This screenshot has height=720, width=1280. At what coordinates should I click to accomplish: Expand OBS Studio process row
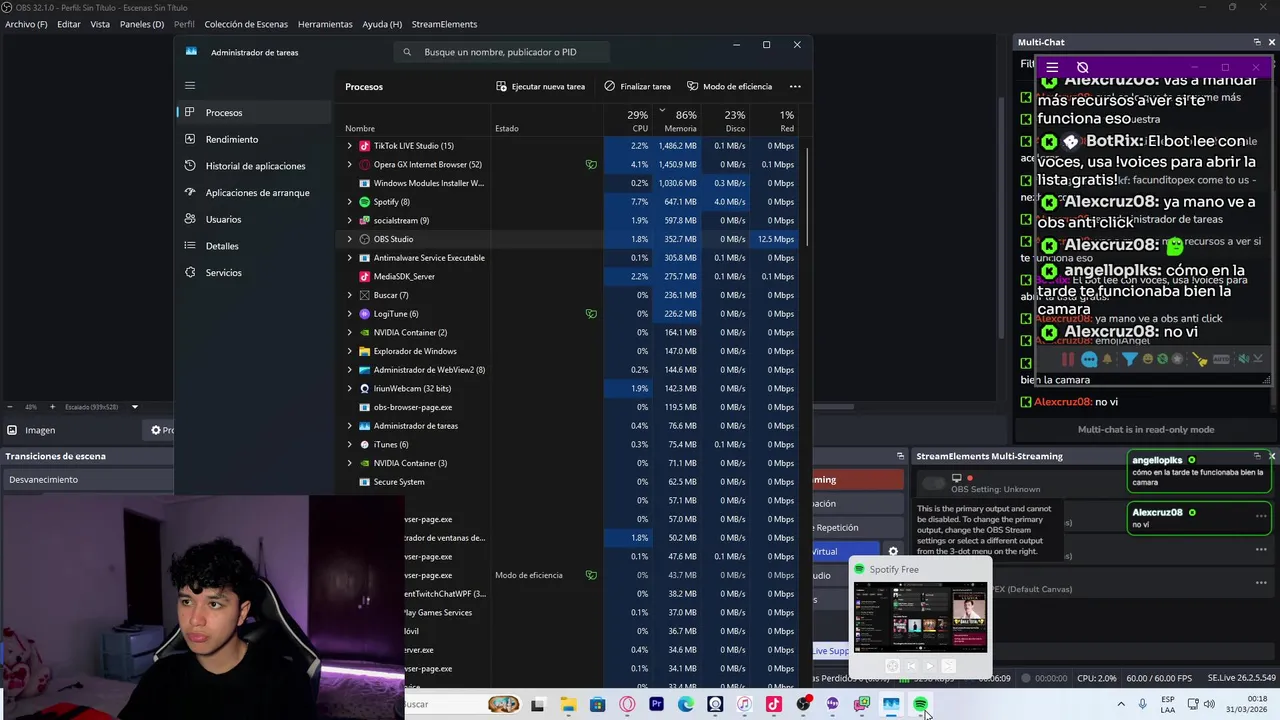tap(350, 239)
